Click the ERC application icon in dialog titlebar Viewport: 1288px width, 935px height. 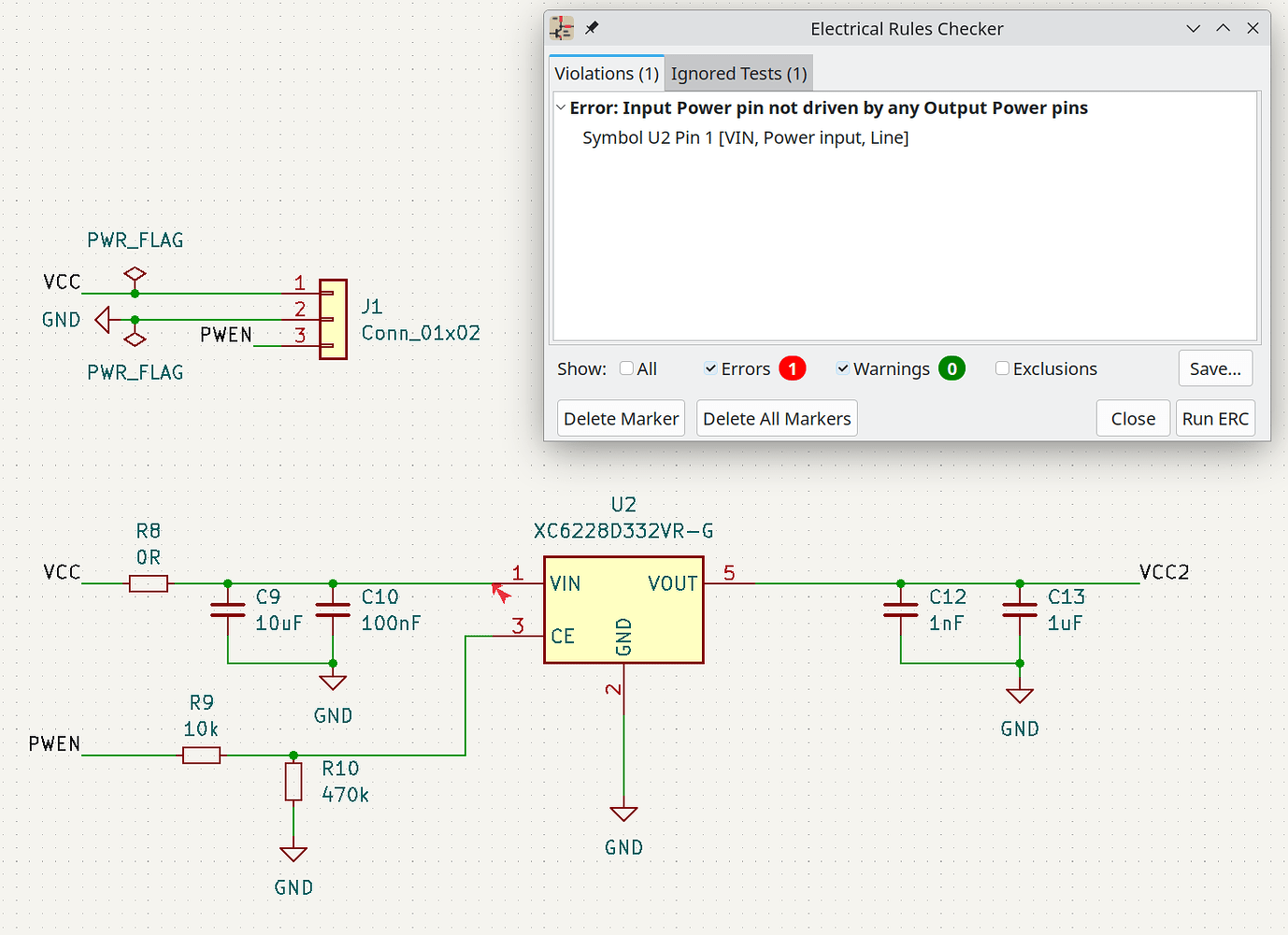pyautogui.click(x=561, y=28)
